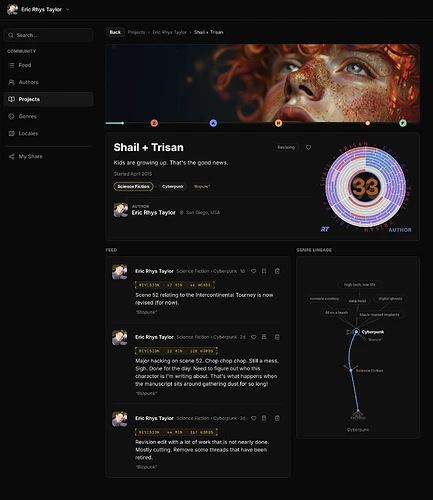Open Authors from the sidebar

pyautogui.click(x=49, y=82)
